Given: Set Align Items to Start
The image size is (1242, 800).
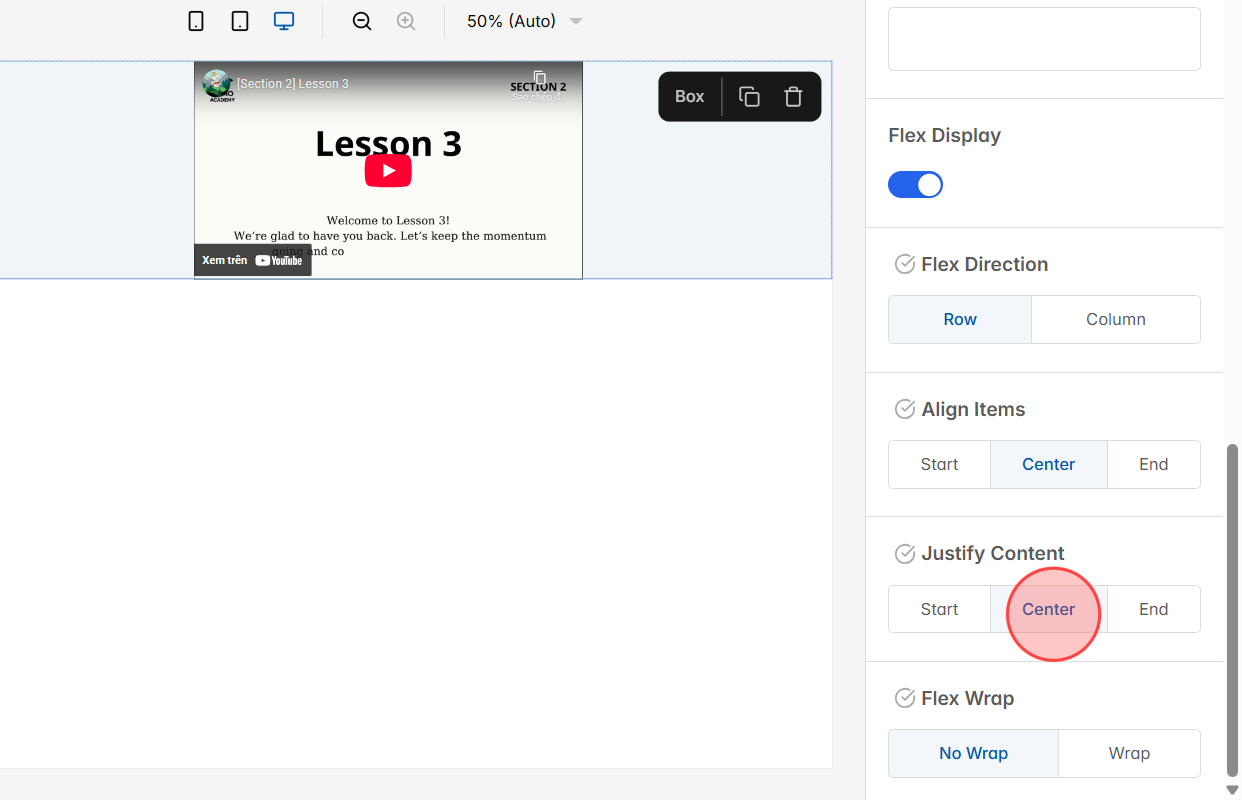Looking at the screenshot, I should point(938,464).
